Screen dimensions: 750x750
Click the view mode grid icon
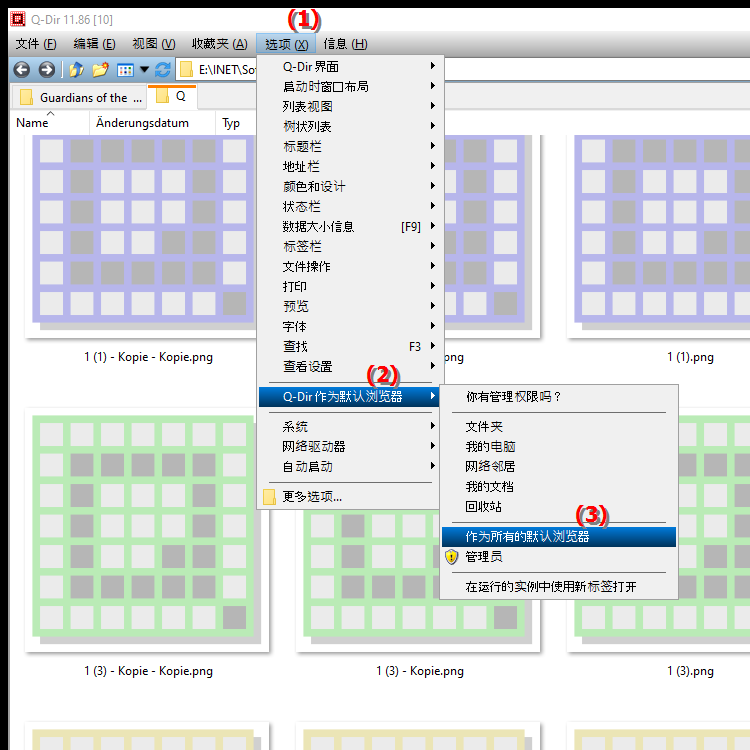click(x=125, y=70)
